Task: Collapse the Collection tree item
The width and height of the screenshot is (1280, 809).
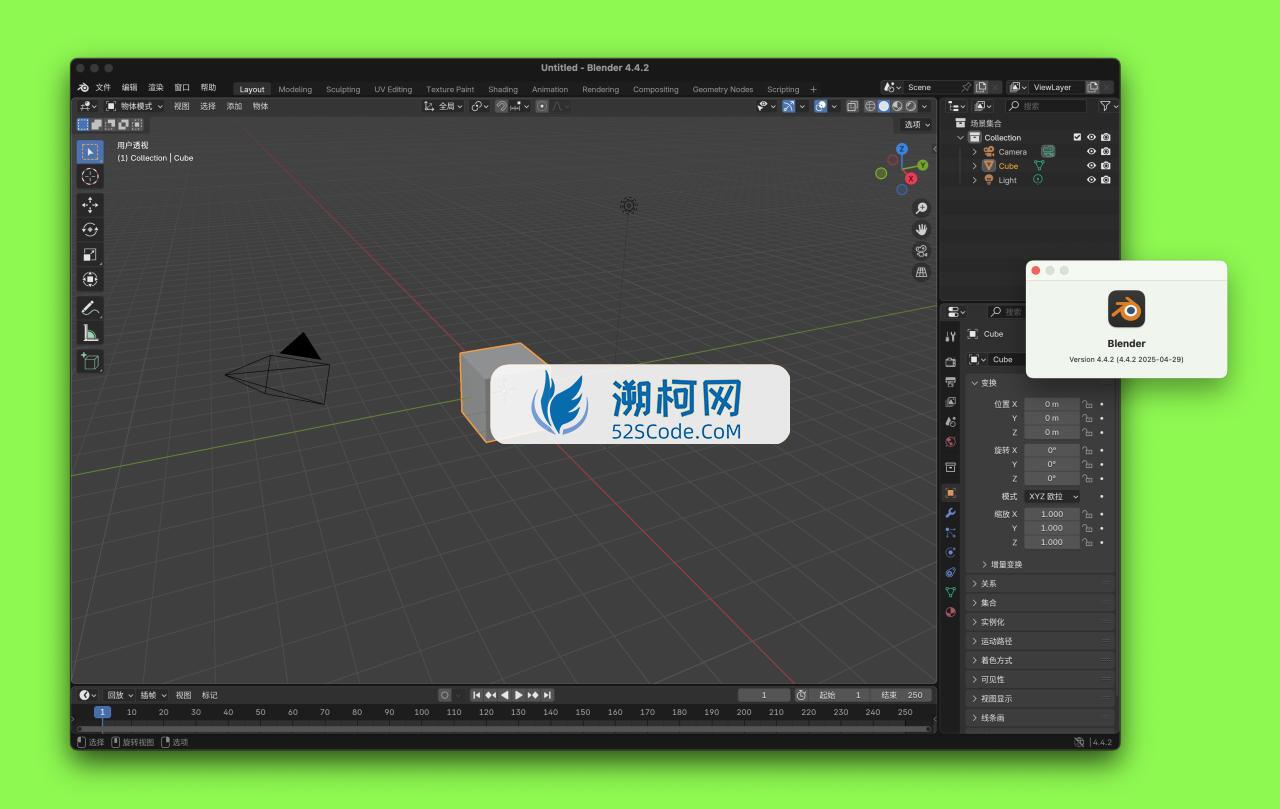Action: tap(961, 137)
